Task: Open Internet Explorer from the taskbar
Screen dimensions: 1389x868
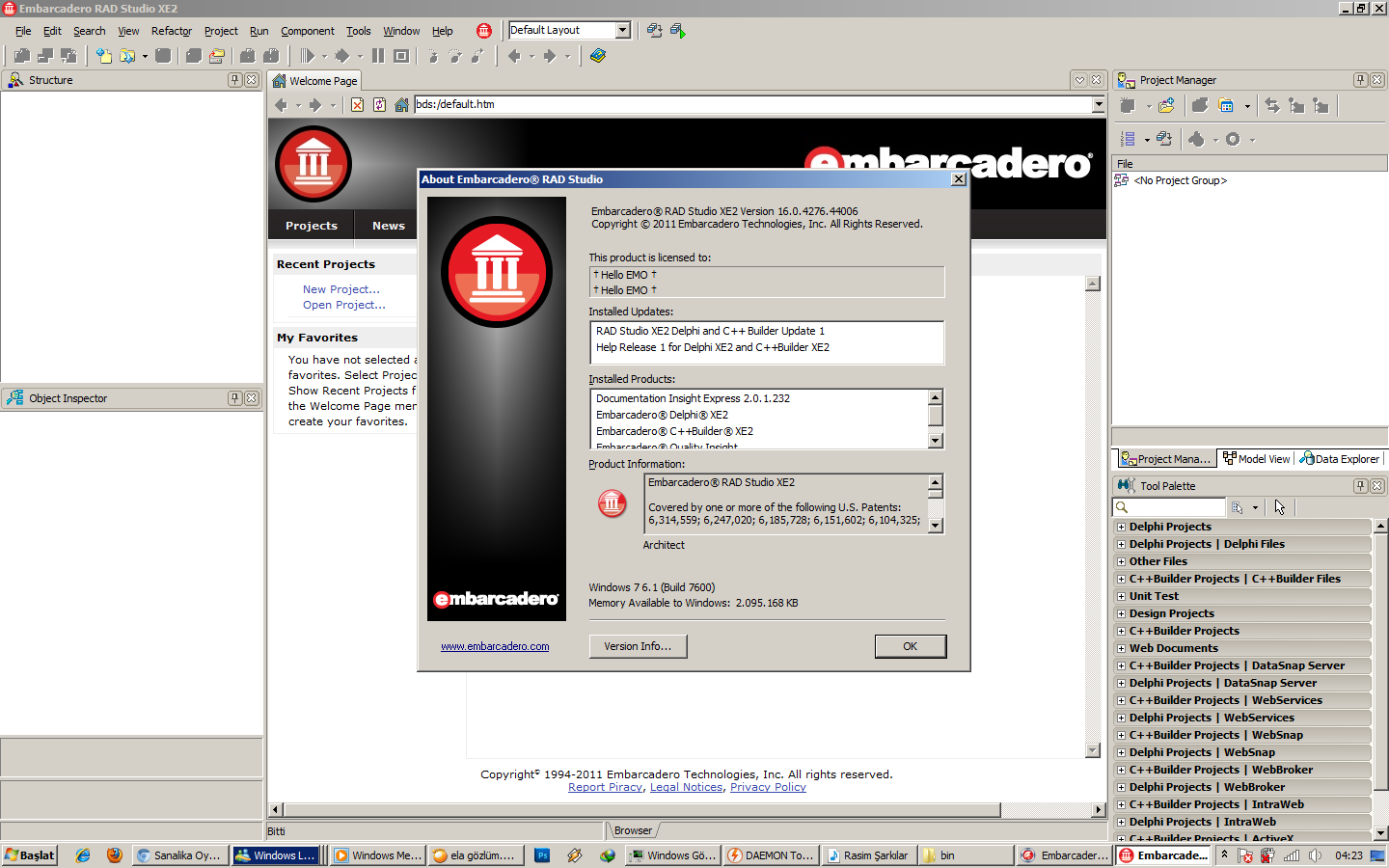Action: (x=83, y=855)
